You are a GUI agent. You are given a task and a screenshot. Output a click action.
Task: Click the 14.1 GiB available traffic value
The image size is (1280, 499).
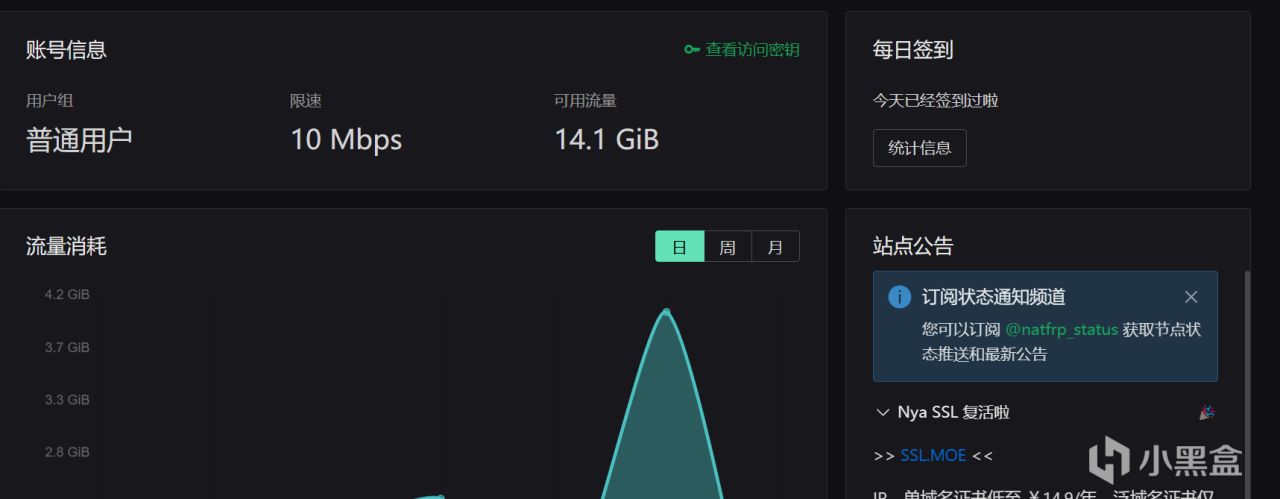607,139
